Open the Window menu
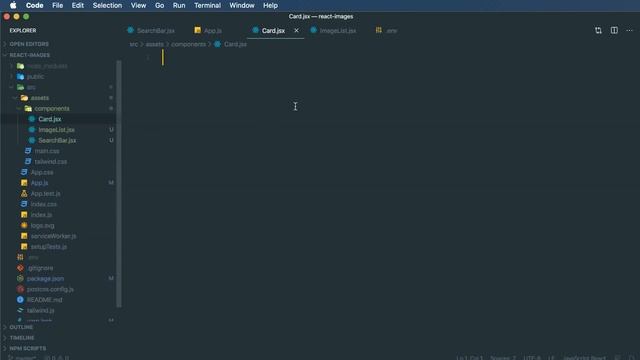Image resolution: width=640 pixels, height=360 pixels. tap(242, 5)
